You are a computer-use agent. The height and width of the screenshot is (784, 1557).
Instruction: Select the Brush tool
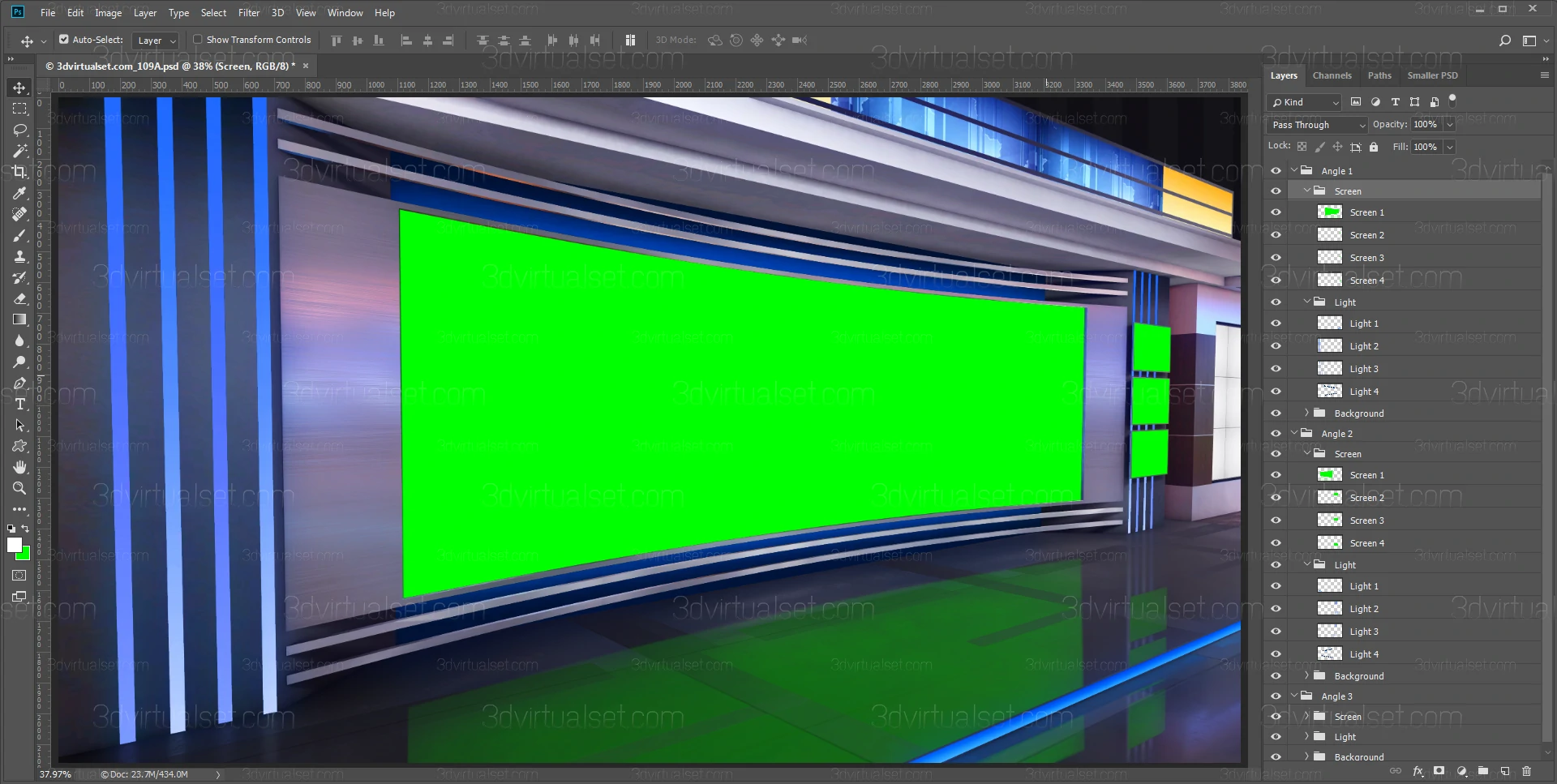click(19, 235)
